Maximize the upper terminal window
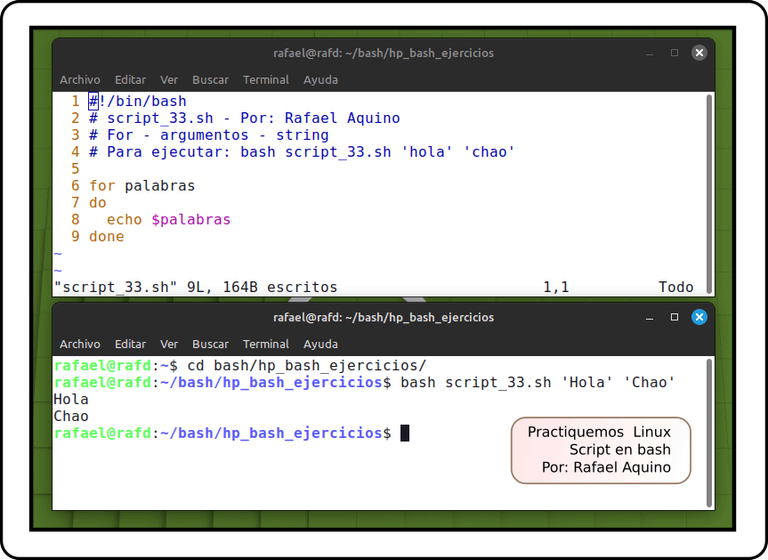The image size is (768, 560). 674,53
